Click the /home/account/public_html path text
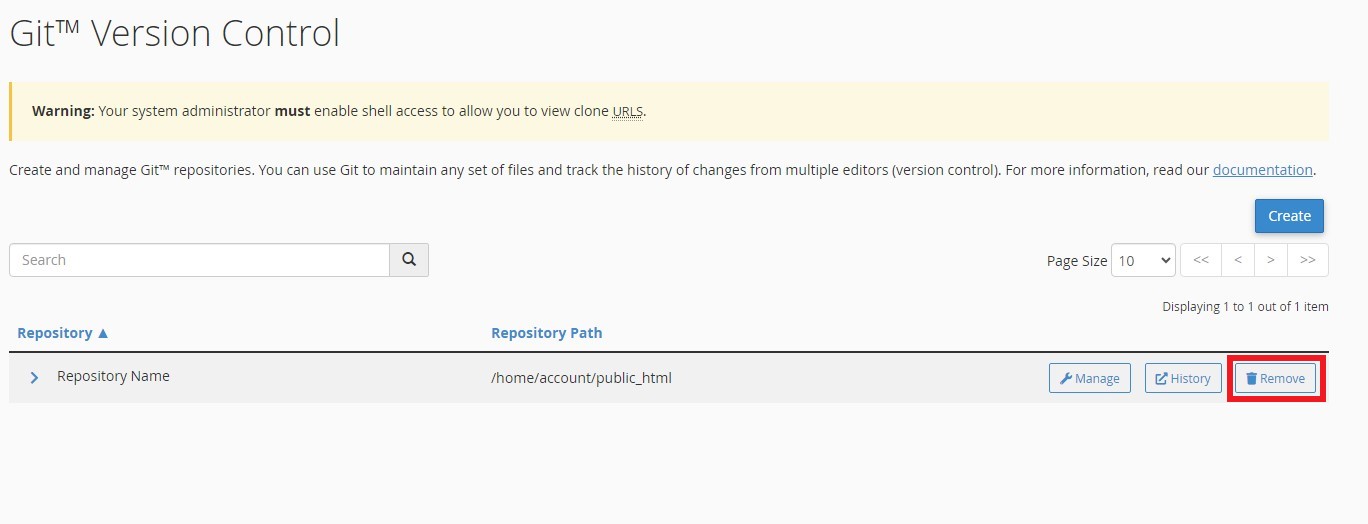Screen dimensions: 1368x524 [x=581, y=378]
